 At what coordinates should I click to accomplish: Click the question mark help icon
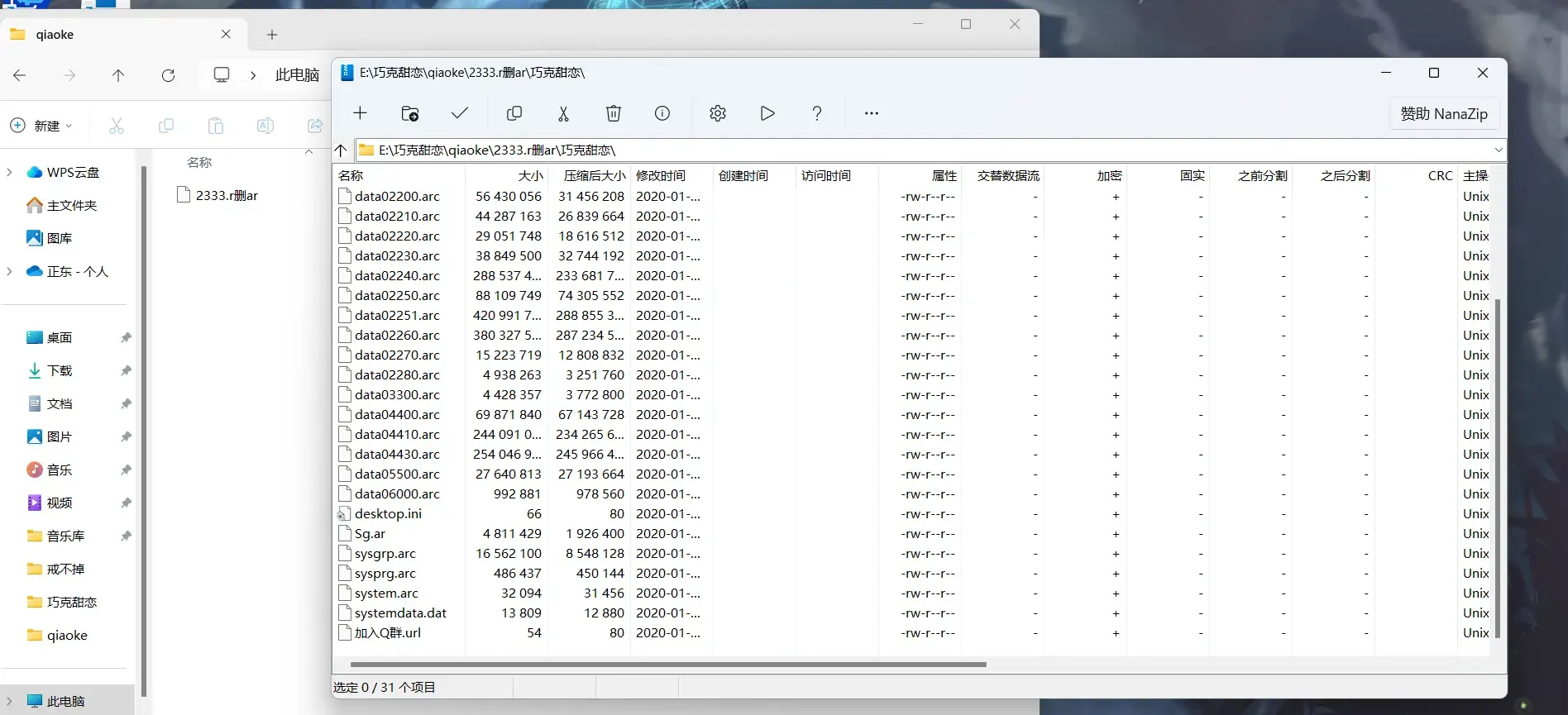[816, 113]
